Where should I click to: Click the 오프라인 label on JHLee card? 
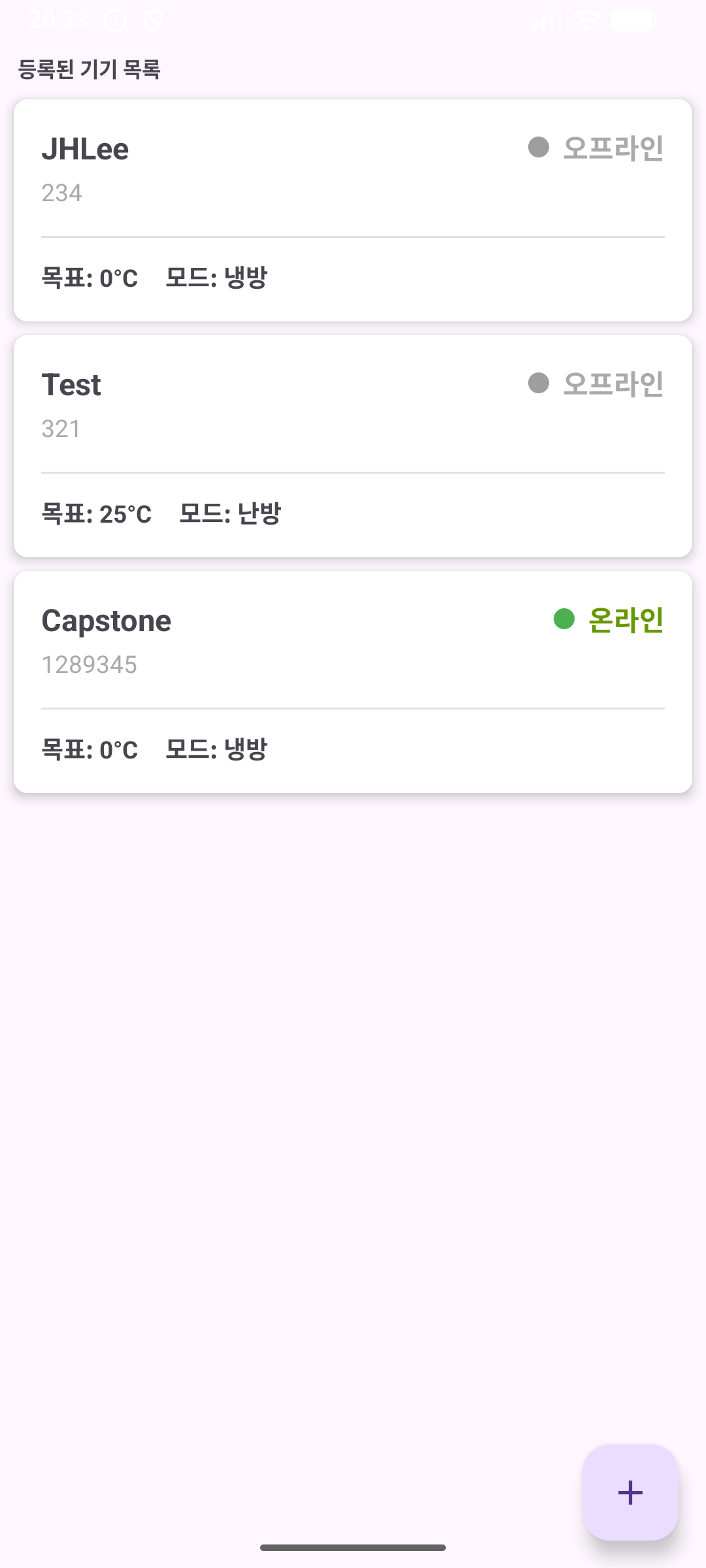(x=613, y=148)
